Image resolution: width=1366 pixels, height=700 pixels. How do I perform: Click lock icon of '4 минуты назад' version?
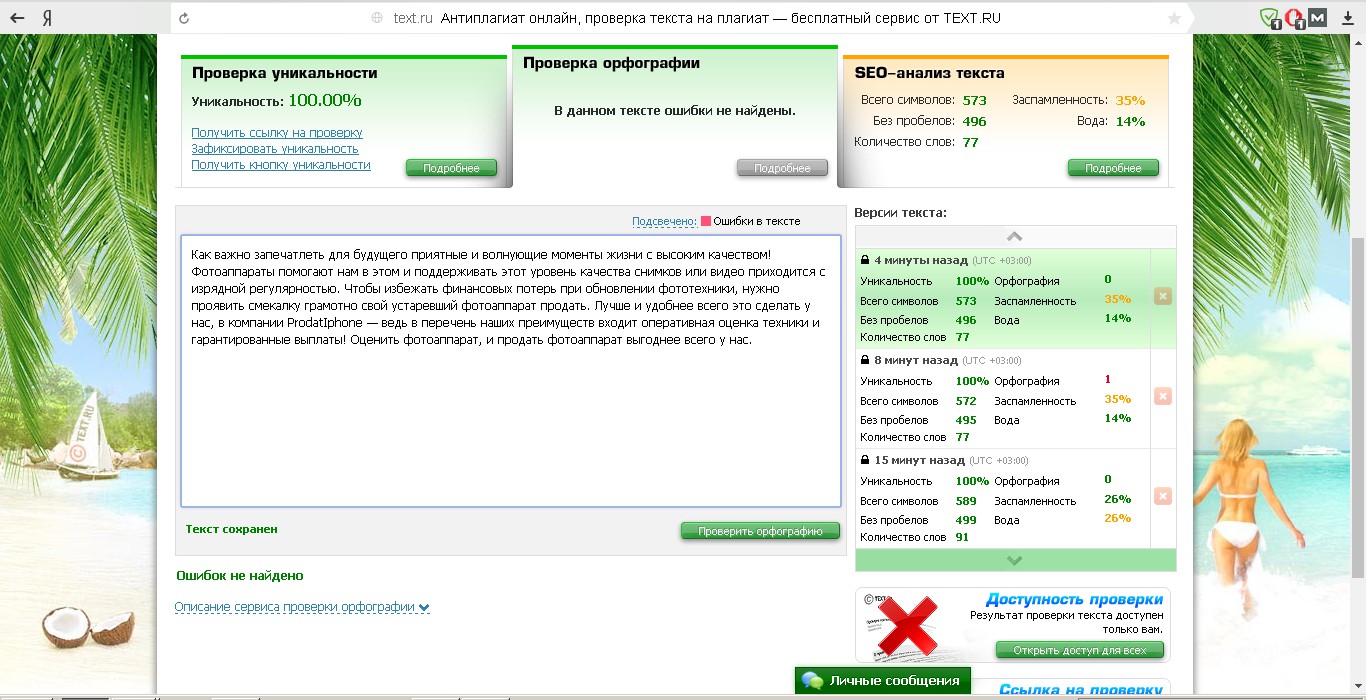click(865, 260)
